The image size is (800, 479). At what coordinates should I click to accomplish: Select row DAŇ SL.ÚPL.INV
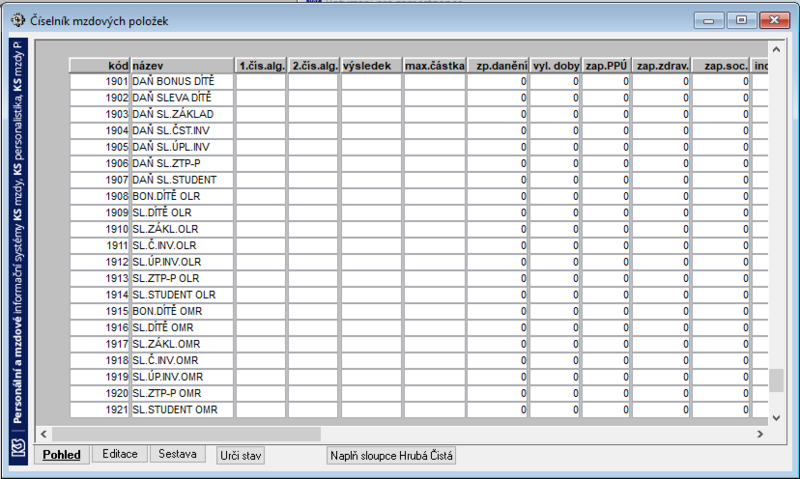[x=418, y=147]
